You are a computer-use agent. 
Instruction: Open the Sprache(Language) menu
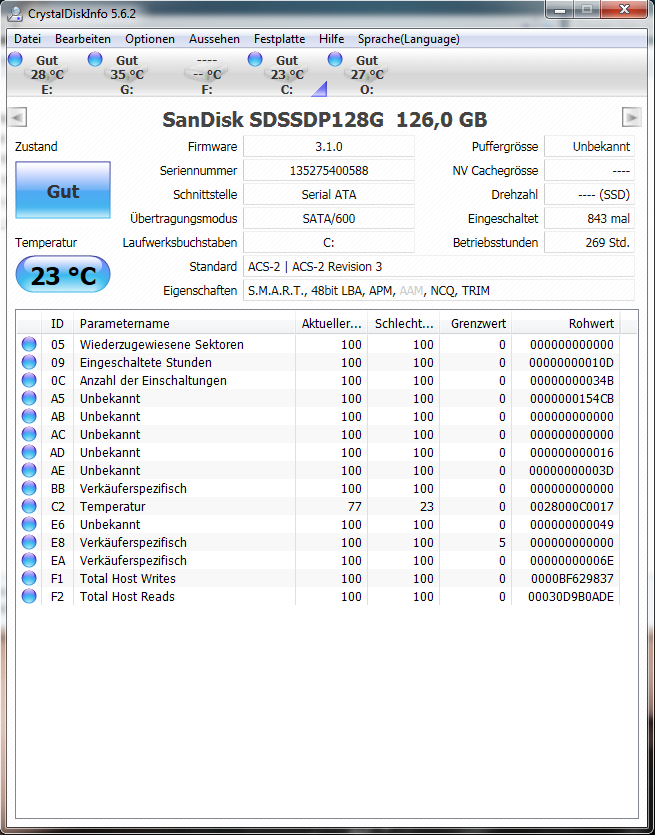coord(409,39)
